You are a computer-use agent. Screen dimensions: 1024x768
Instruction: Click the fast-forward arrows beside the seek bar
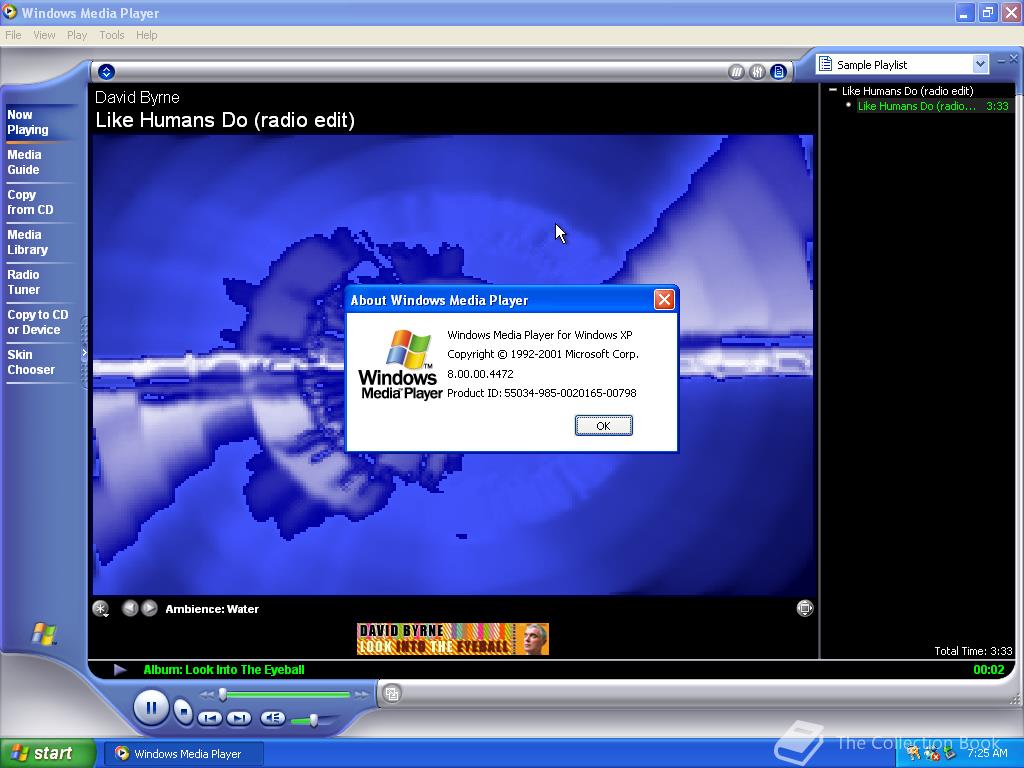[361, 695]
